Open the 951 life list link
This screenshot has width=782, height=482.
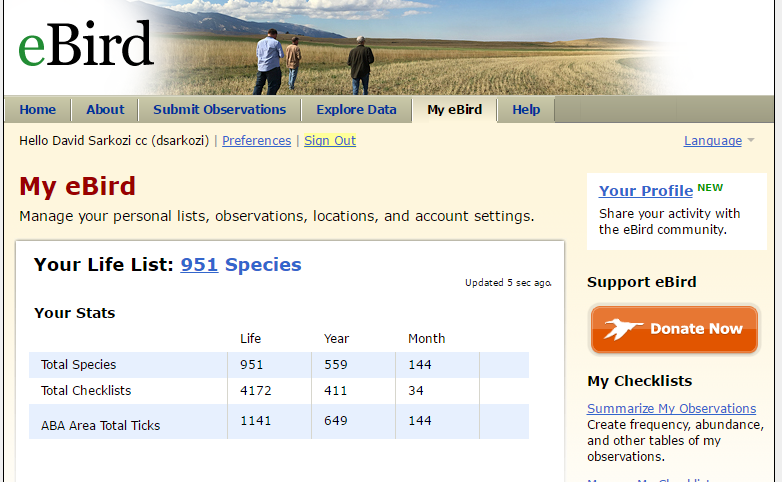point(199,264)
